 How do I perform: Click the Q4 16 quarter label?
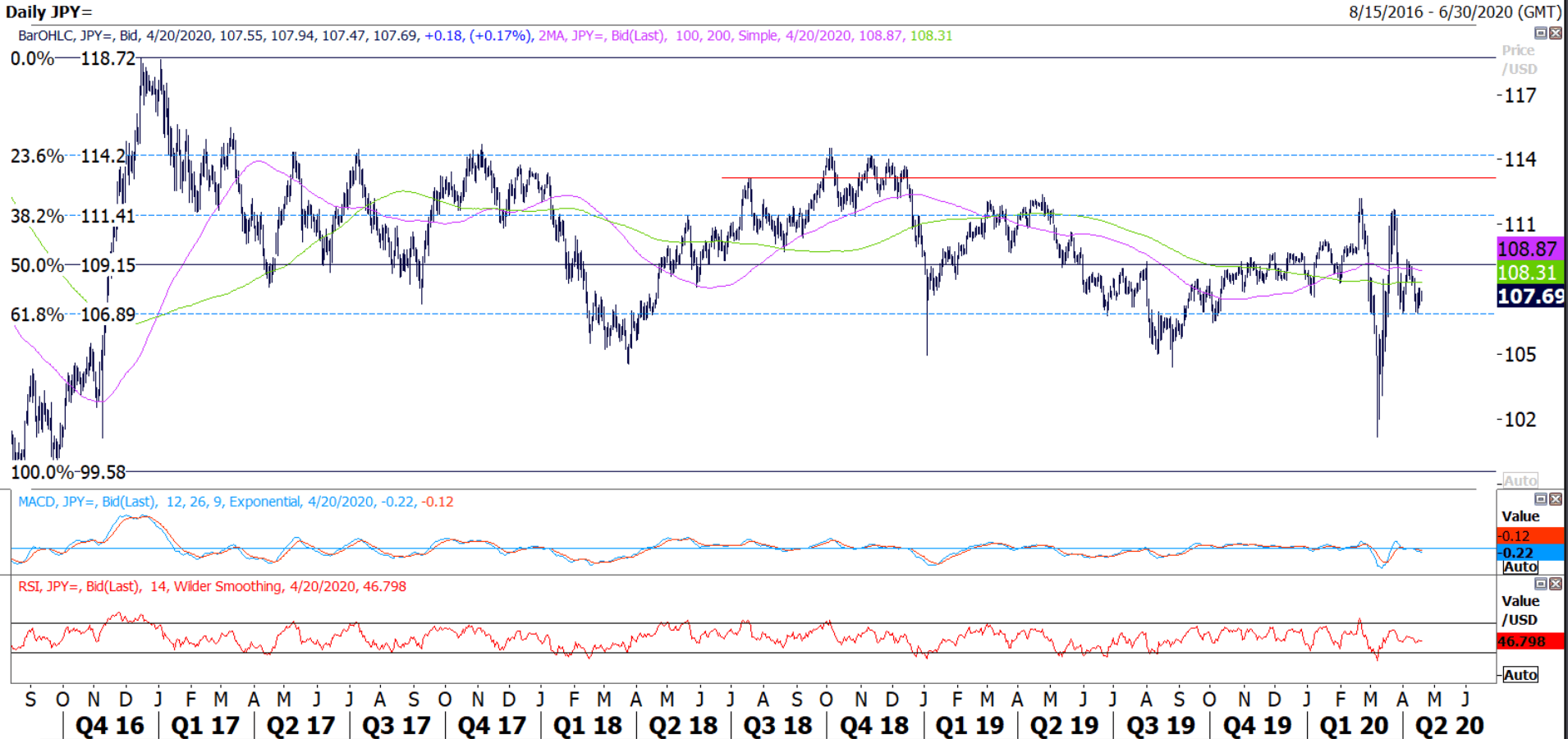click(x=109, y=726)
